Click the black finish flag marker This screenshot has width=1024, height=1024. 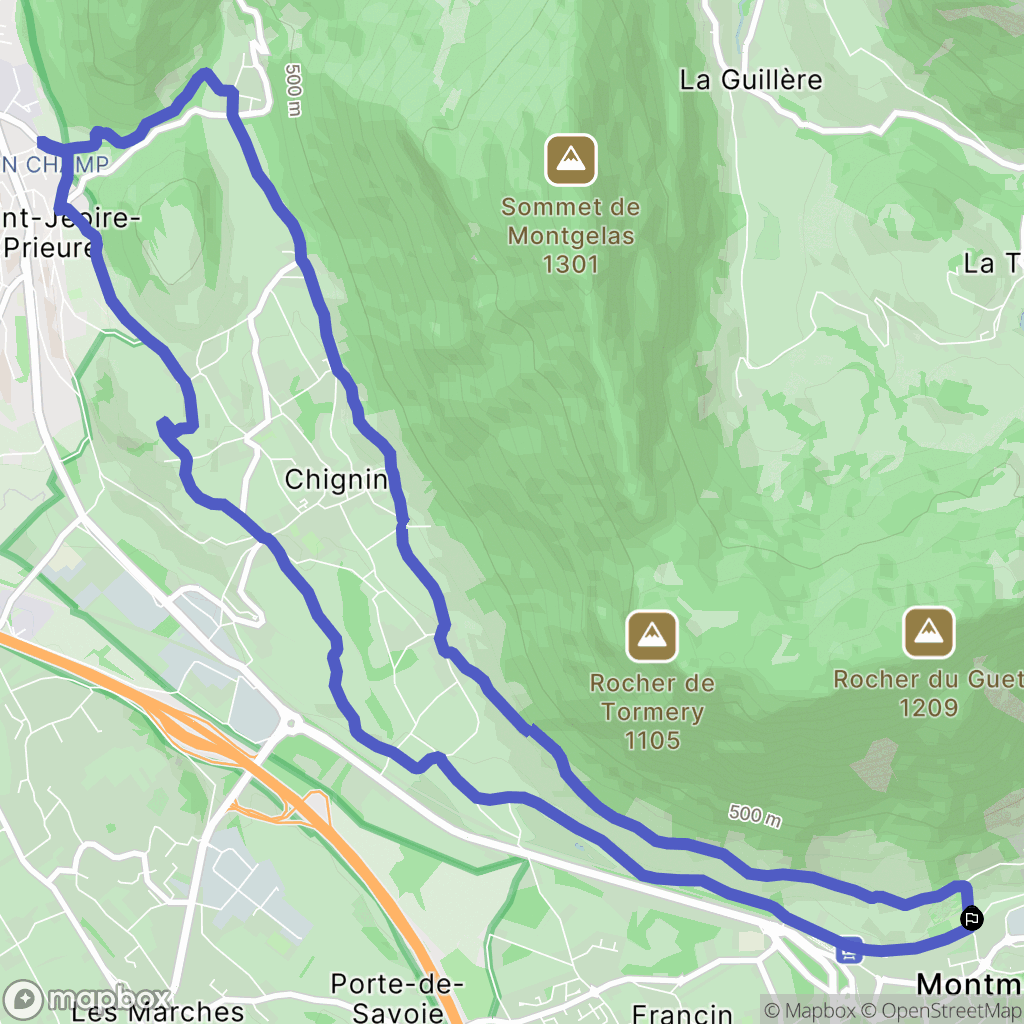[x=971, y=919]
